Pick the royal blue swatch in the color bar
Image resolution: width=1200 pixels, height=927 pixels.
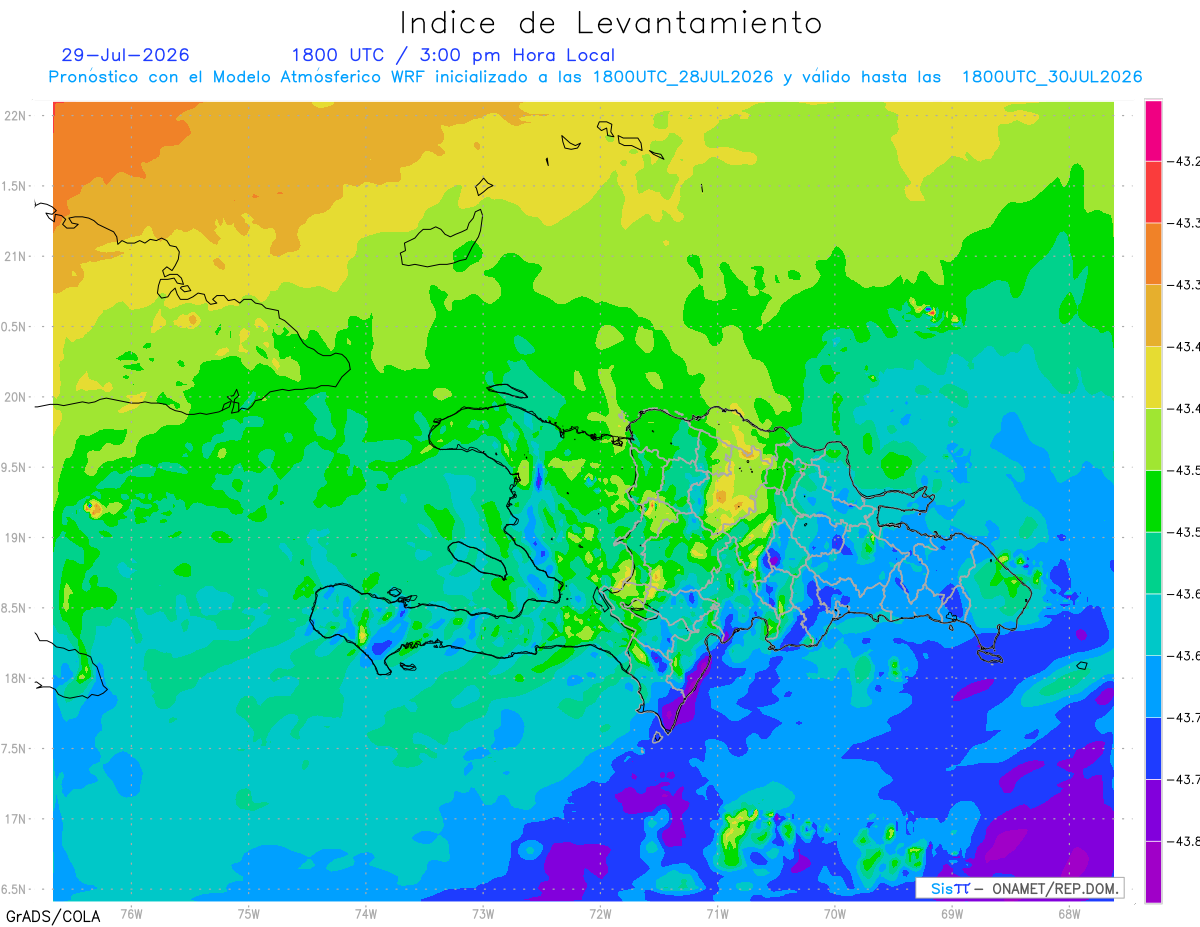[x=1153, y=748]
